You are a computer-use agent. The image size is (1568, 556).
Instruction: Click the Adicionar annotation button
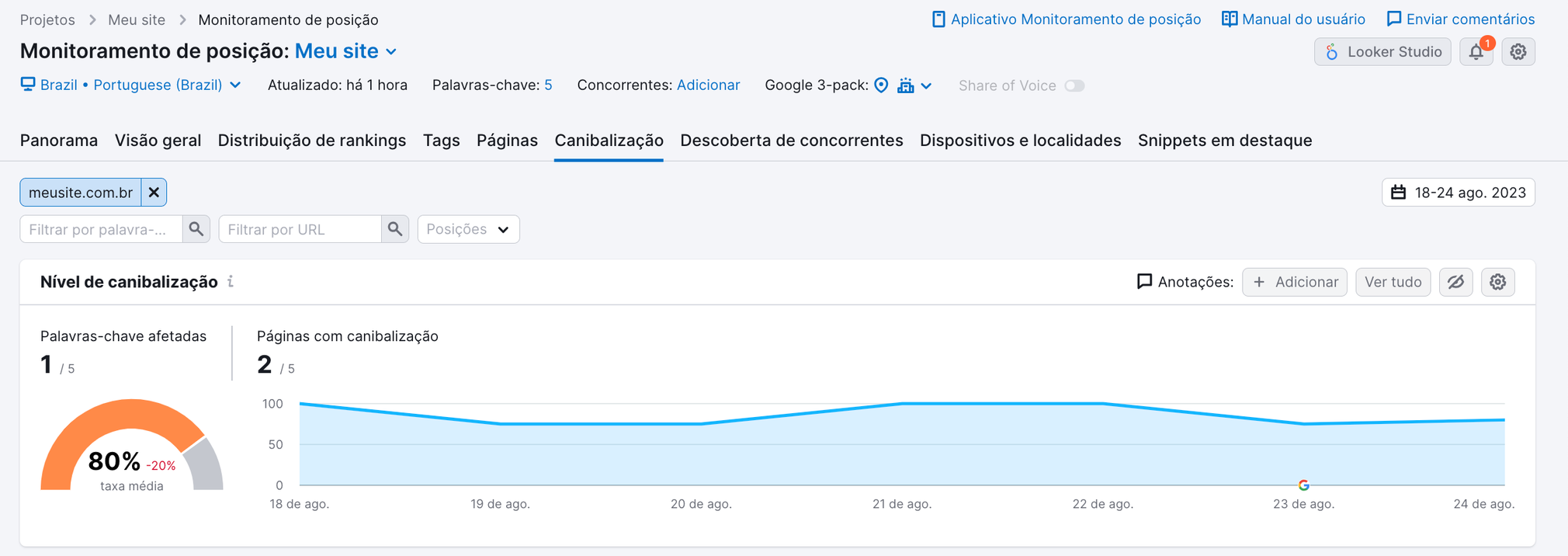1295,282
